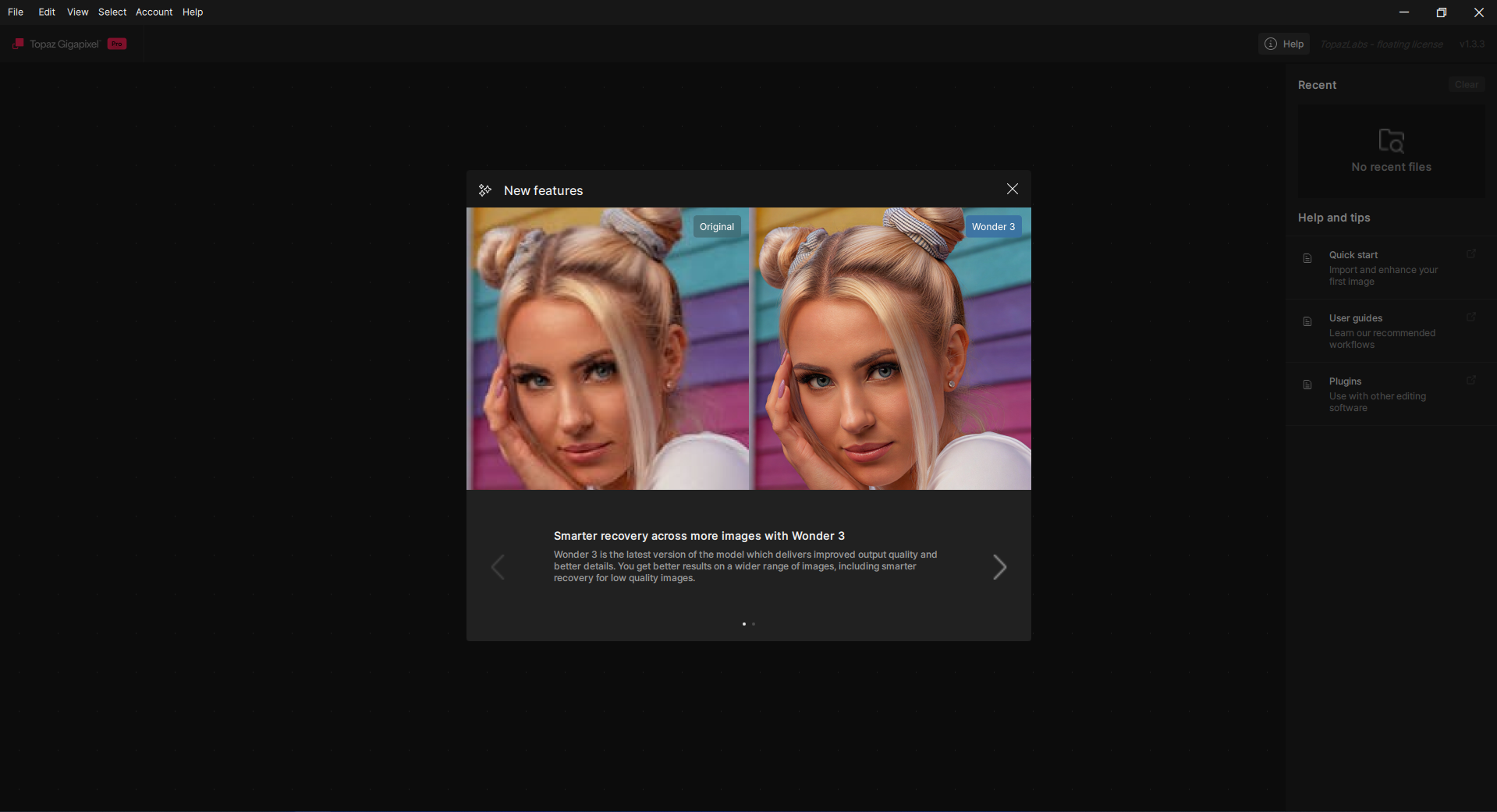
Task: Close the New features dialog
Action: 1013,189
